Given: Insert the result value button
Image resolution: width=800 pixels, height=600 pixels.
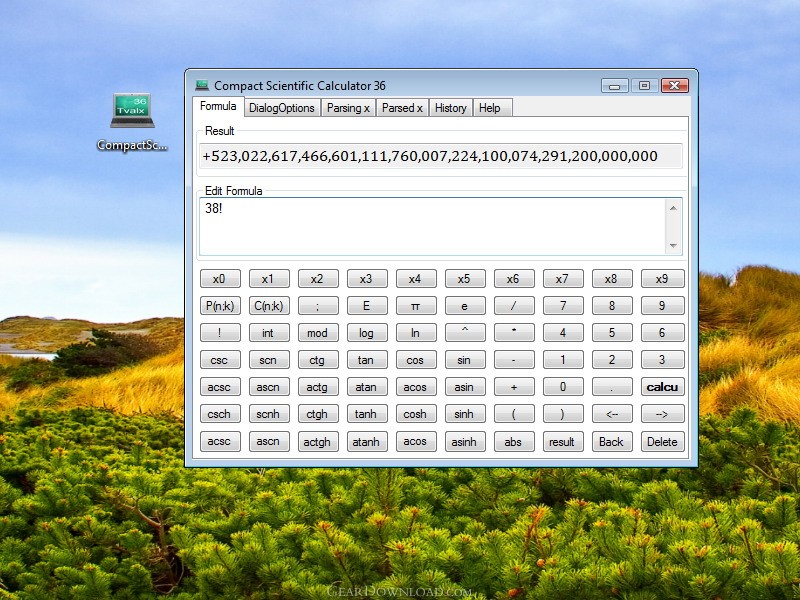Looking at the screenshot, I should [563, 442].
